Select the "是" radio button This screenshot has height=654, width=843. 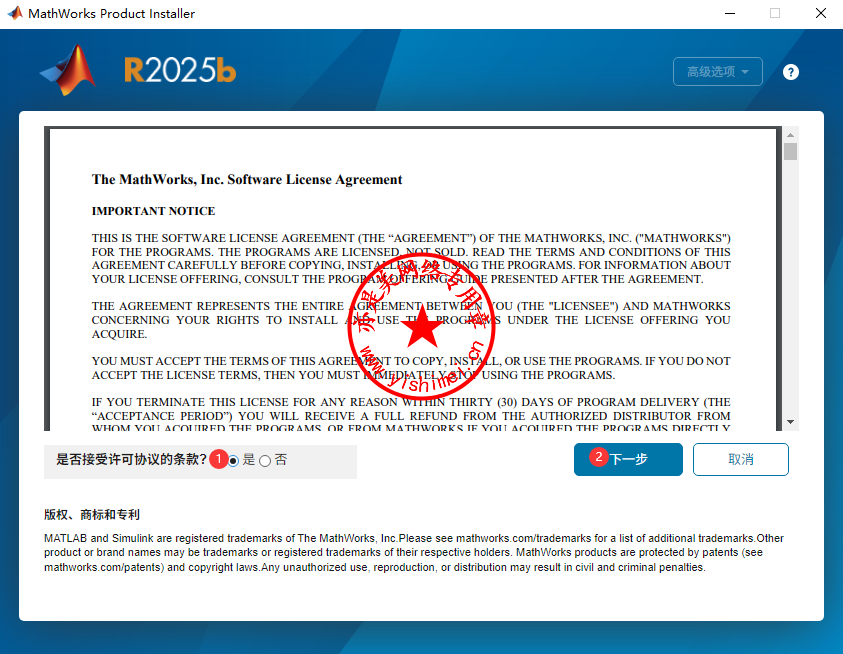click(x=234, y=461)
